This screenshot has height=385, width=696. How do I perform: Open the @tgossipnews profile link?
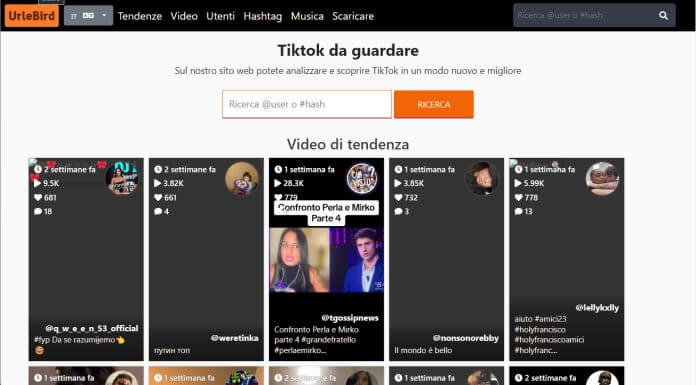click(x=350, y=318)
